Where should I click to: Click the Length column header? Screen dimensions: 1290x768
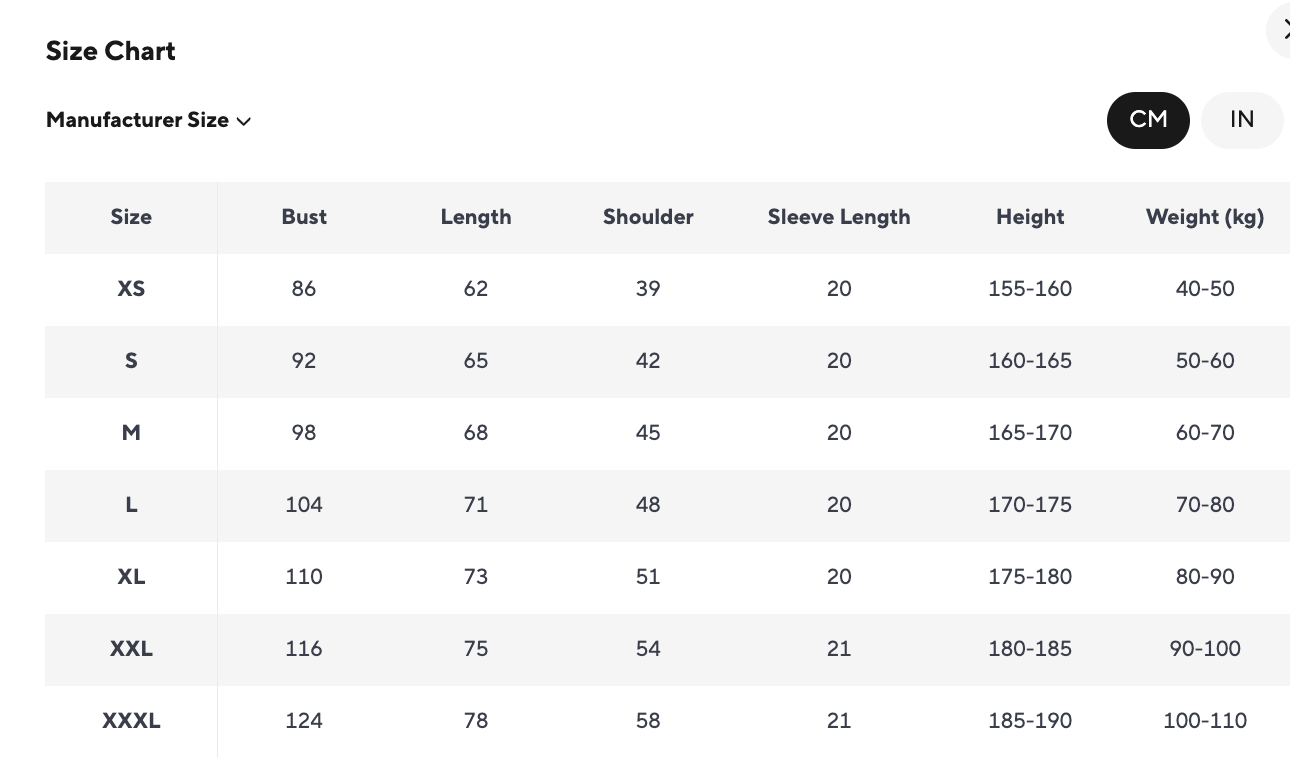pyautogui.click(x=476, y=217)
